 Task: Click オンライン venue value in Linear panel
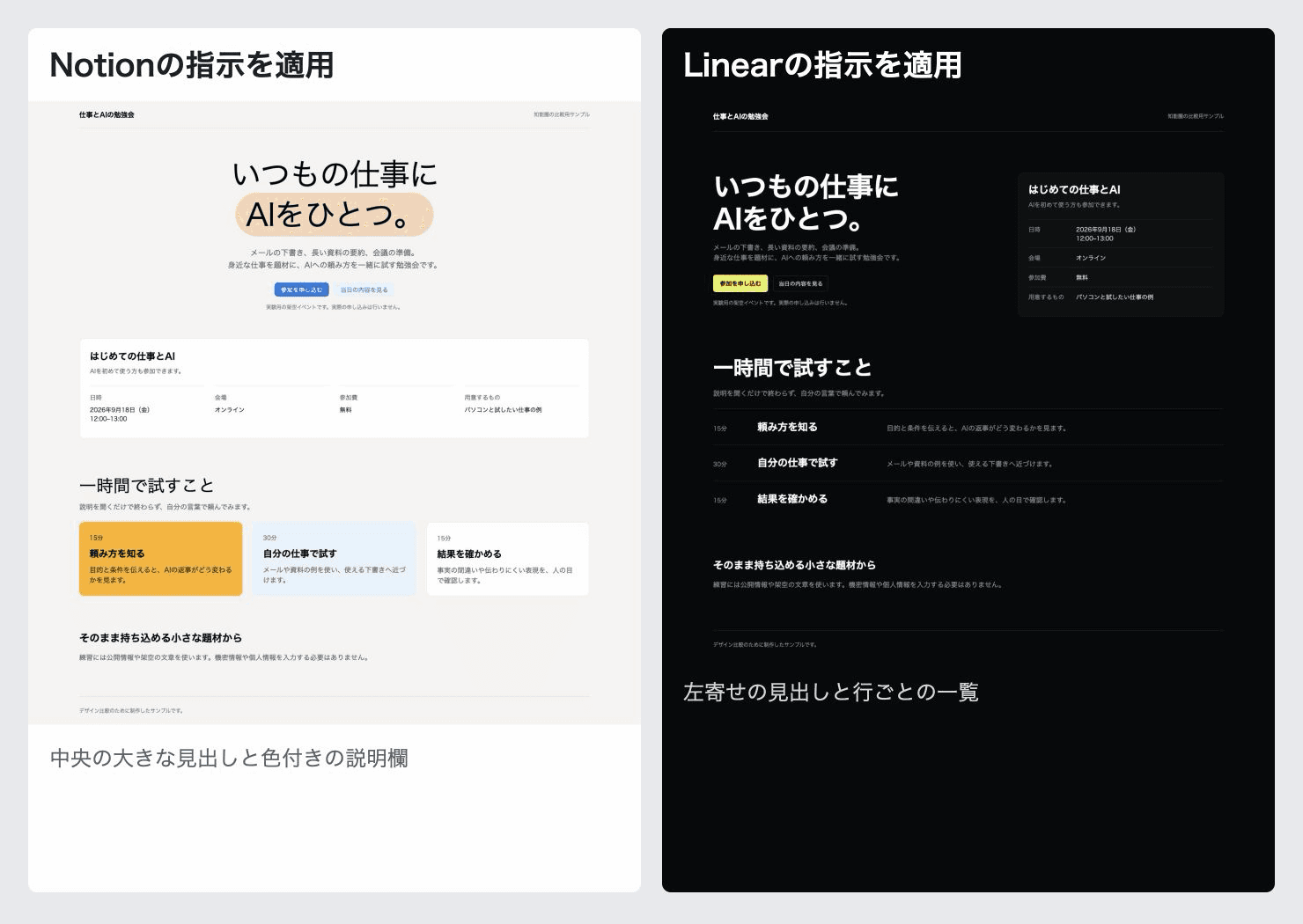pyautogui.click(x=1091, y=258)
